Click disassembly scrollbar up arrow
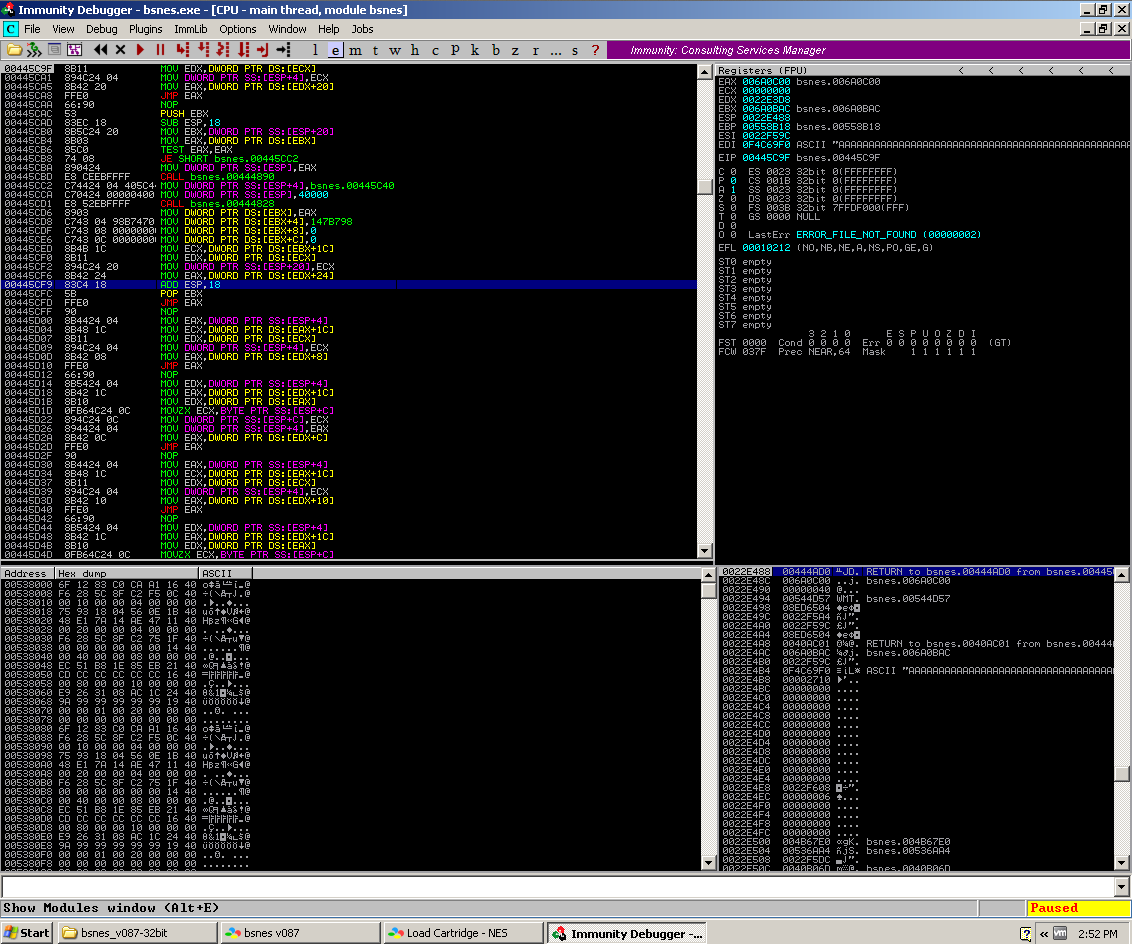The width and height of the screenshot is (1132, 944). [x=705, y=71]
